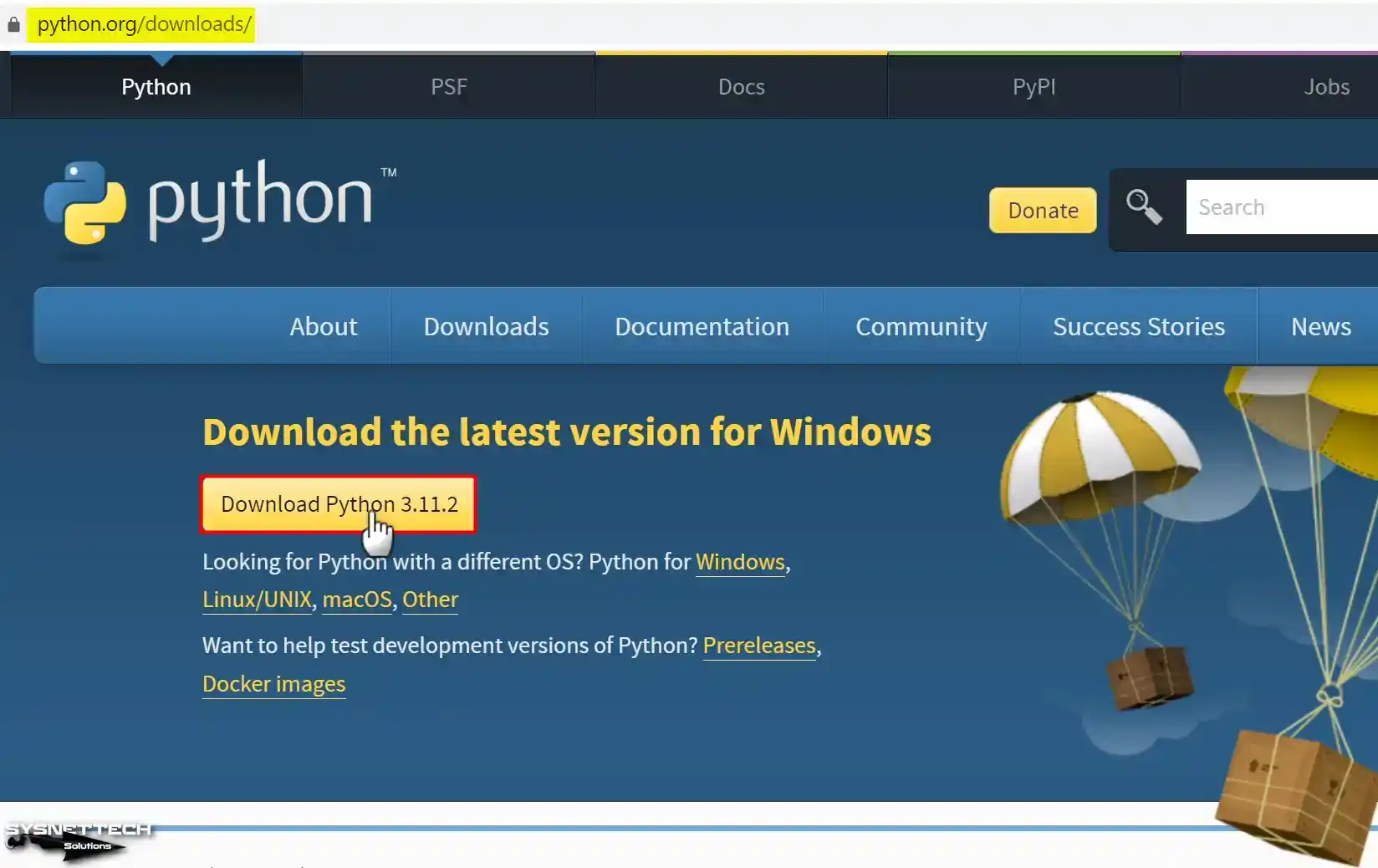
Task: Open the Python top tab
Action: click(x=156, y=87)
